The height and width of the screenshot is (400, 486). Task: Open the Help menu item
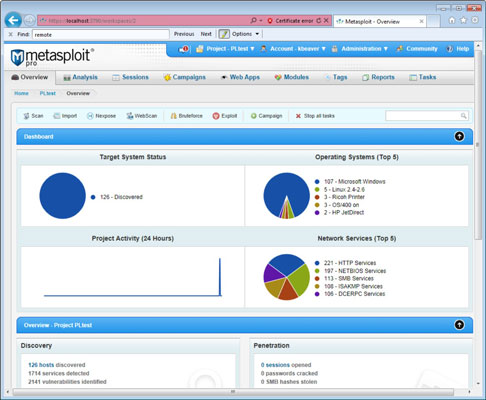(458, 49)
